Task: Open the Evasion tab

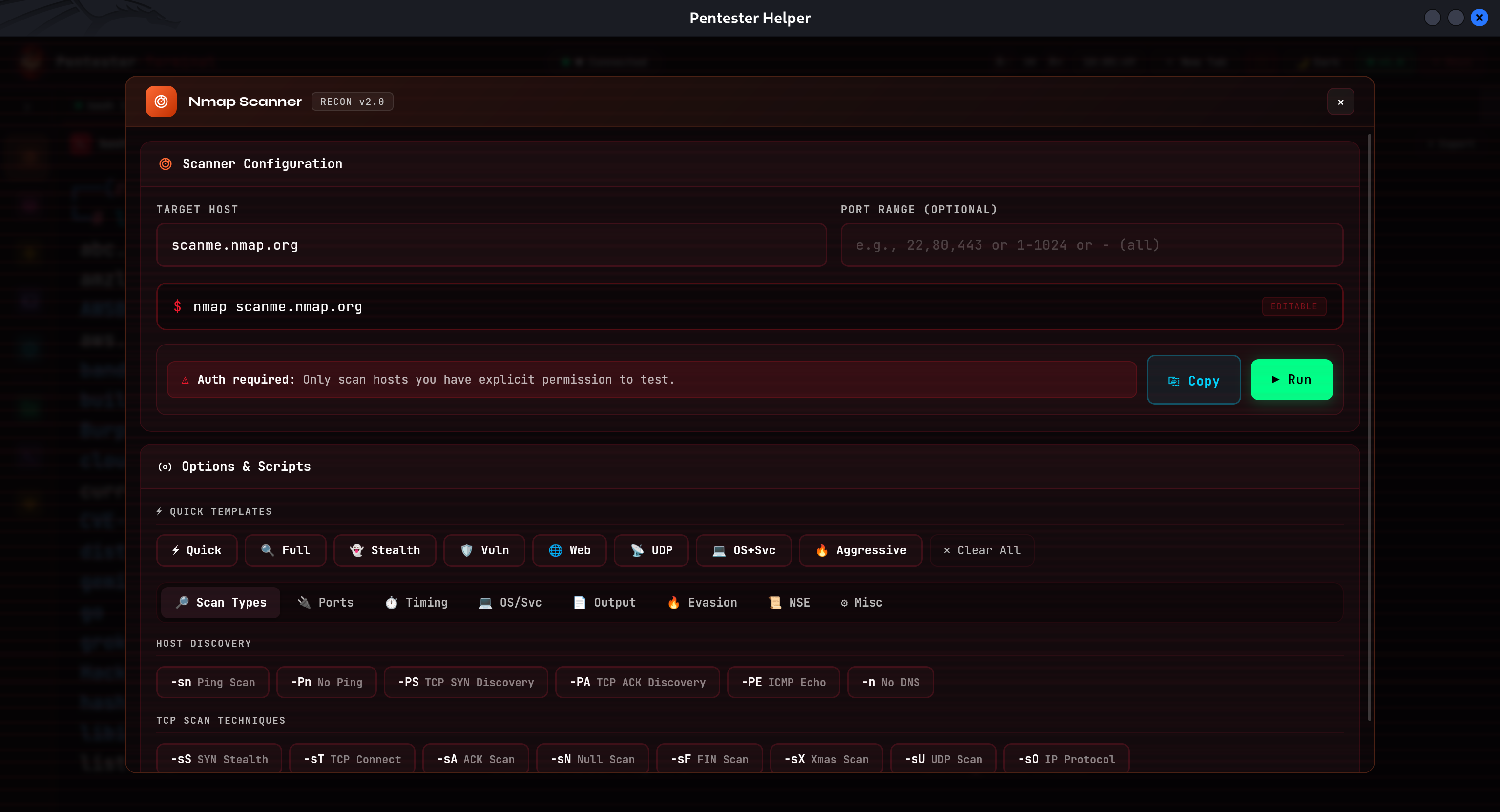Action: click(702, 603)
